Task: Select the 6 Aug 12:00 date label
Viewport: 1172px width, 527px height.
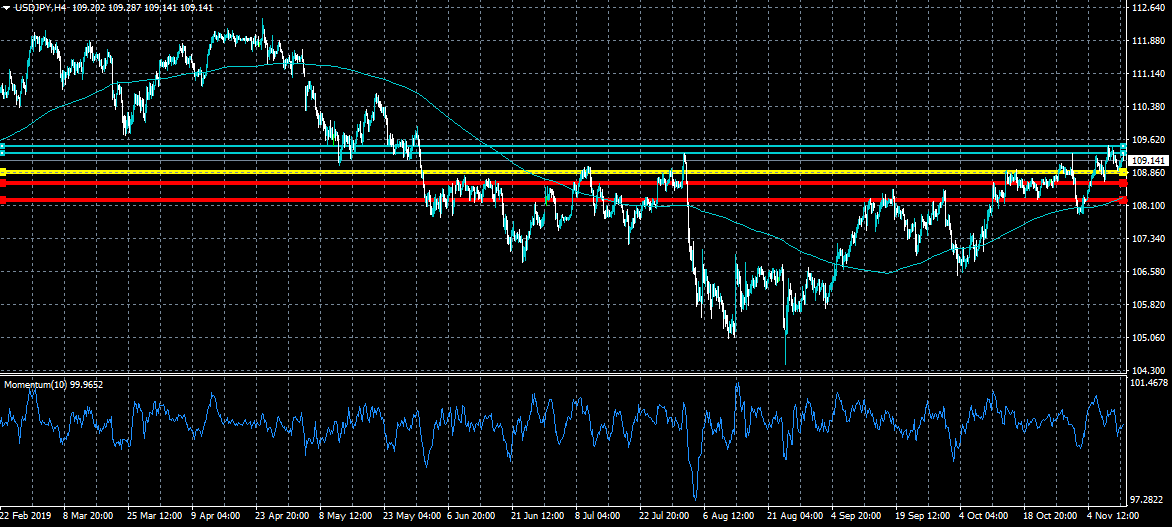Action: [x=727, y=517]
